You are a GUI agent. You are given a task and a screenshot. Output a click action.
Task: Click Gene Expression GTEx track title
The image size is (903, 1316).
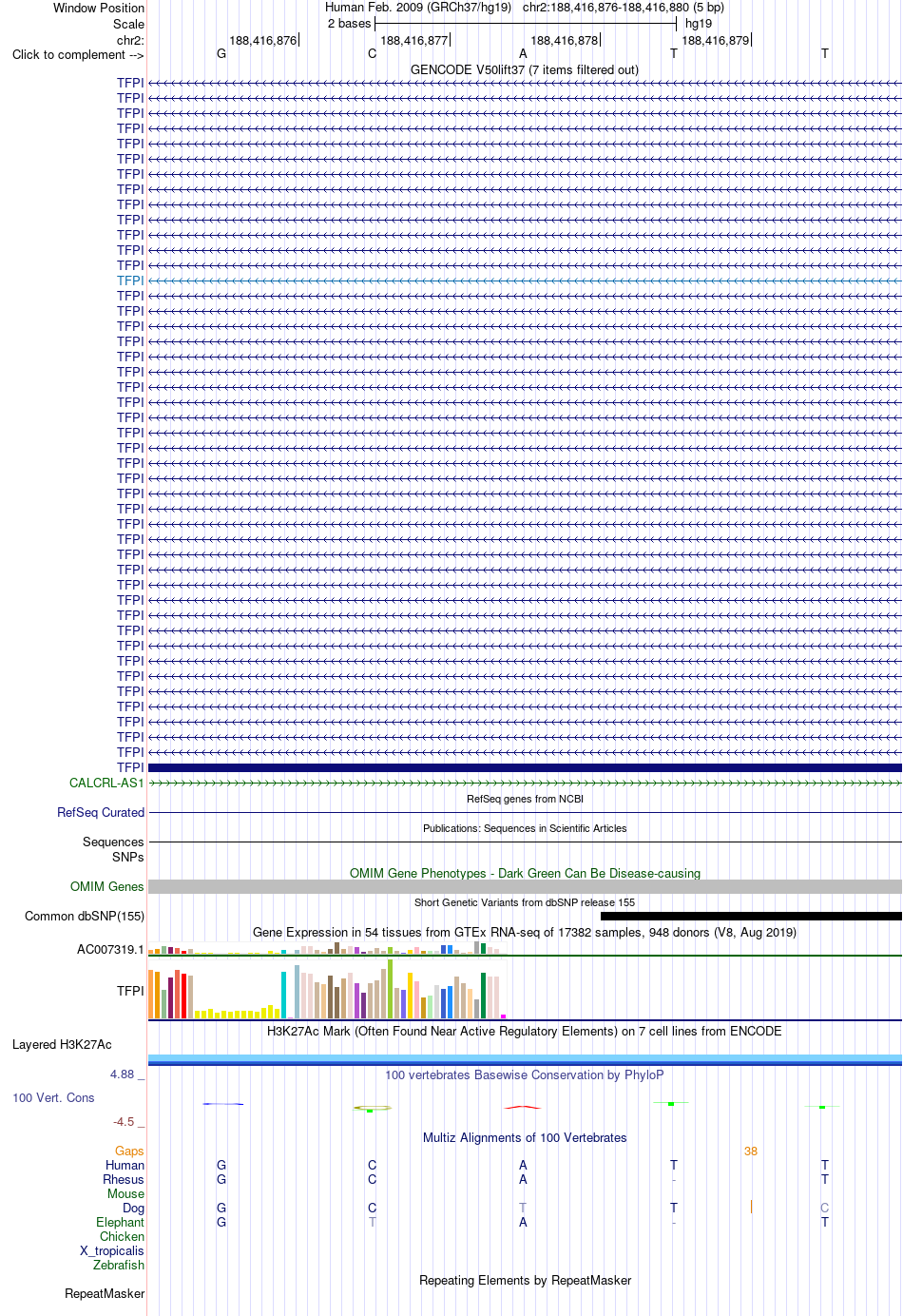pos(525,932)
